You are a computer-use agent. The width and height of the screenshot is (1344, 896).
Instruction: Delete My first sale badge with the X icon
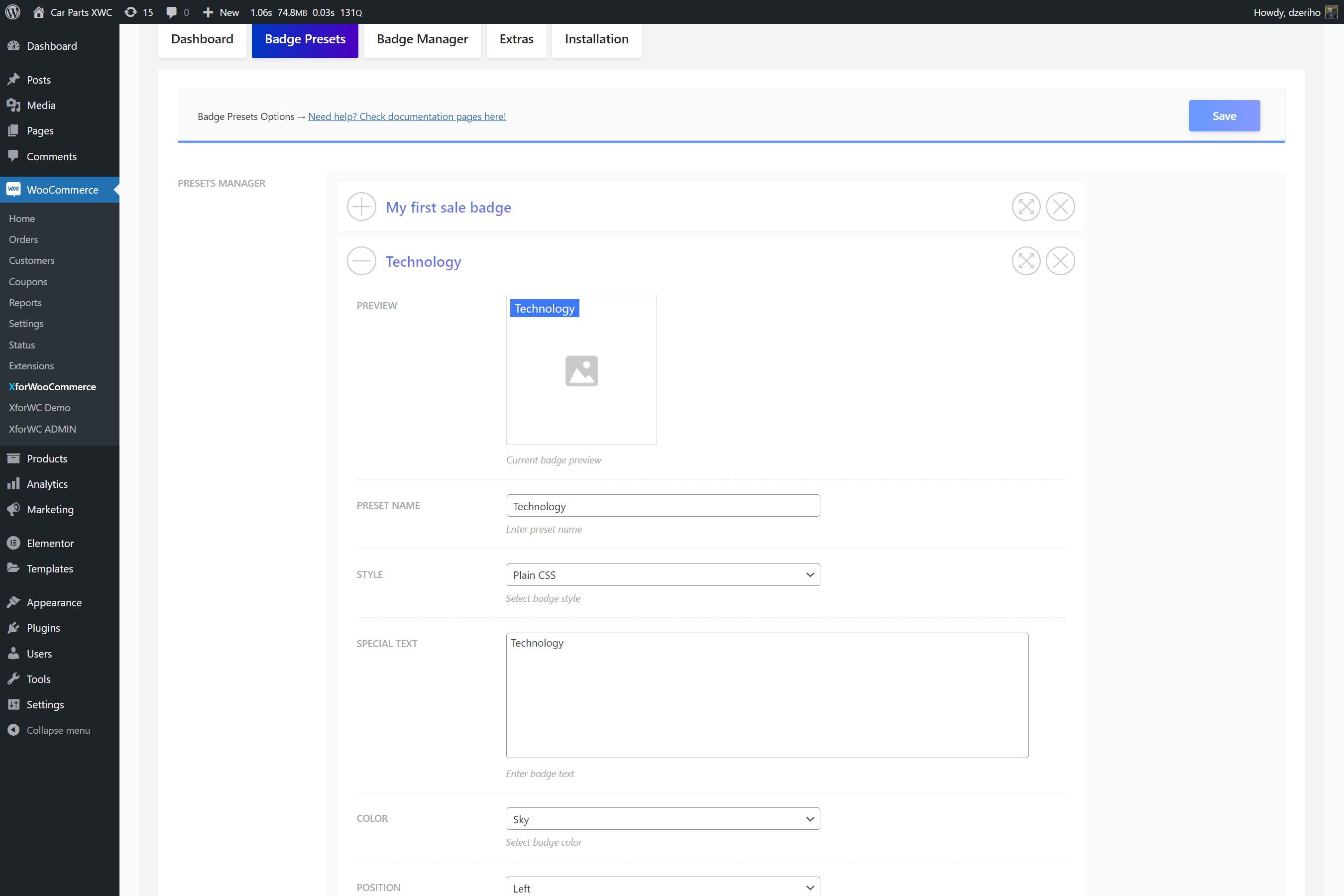click(1060, 207)
